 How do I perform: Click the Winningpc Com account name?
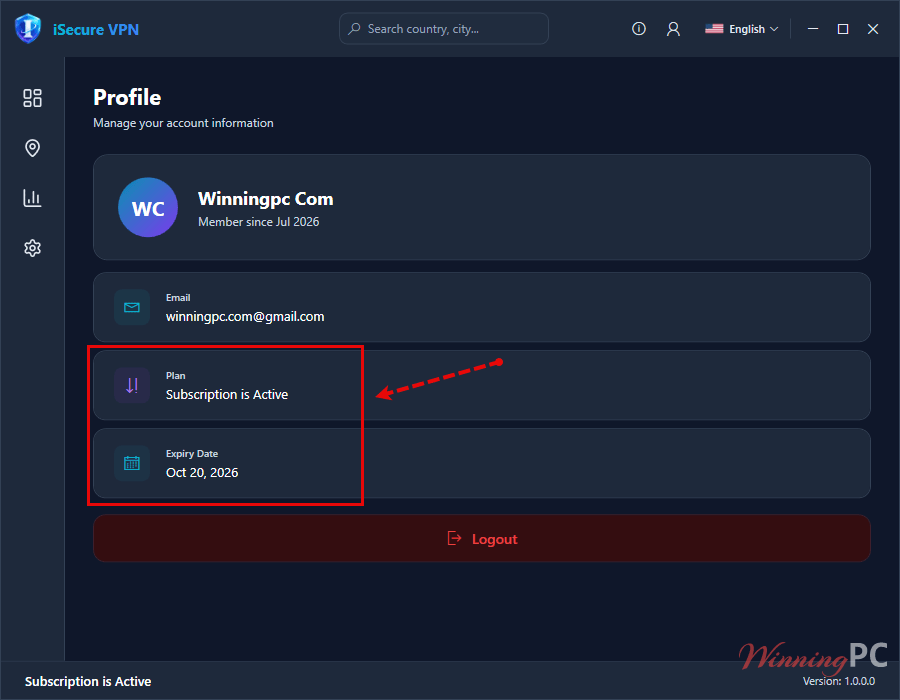pos(266,199)
